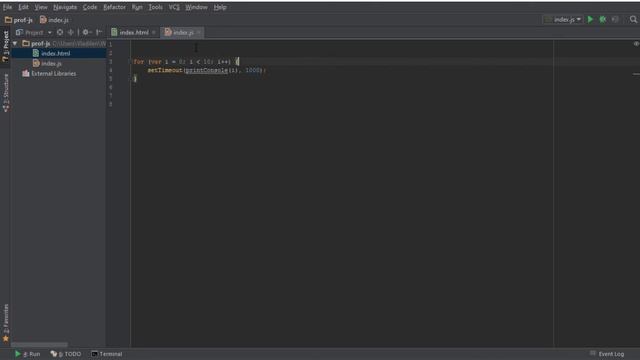Viewport: 640px width, 360px height.
Task: Open the Event Log
Action: (607, 354)
